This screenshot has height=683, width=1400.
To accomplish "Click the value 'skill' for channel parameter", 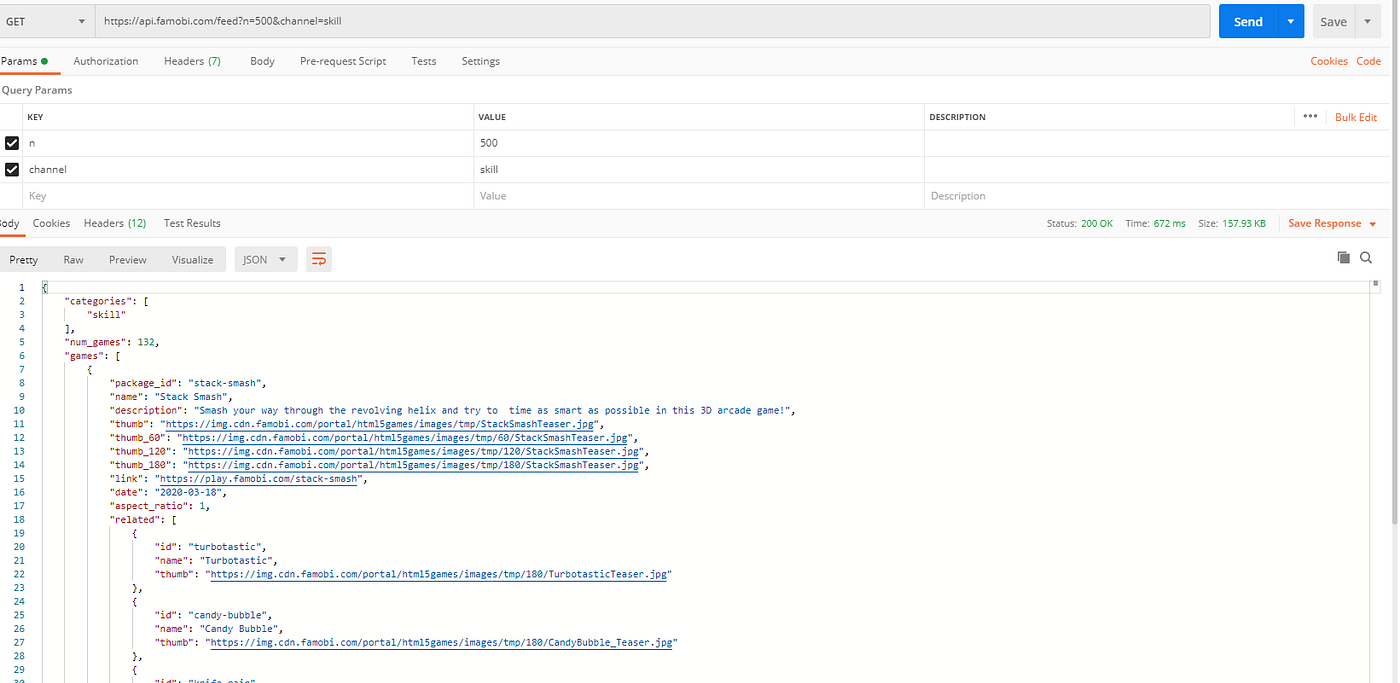I will click(699, 170).
